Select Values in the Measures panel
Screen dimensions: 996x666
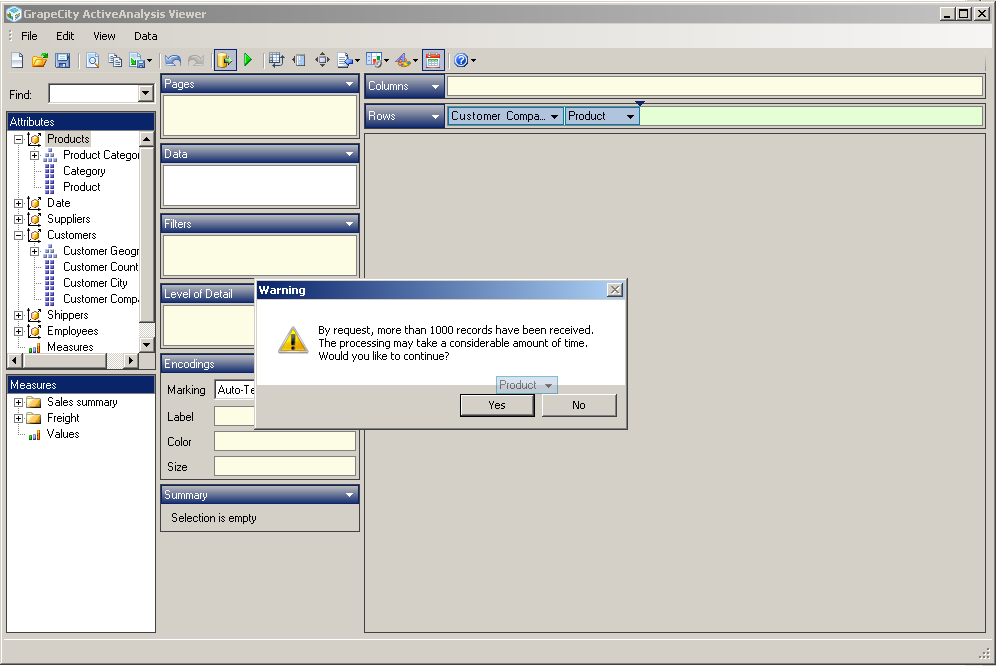[x=63, y=434]
